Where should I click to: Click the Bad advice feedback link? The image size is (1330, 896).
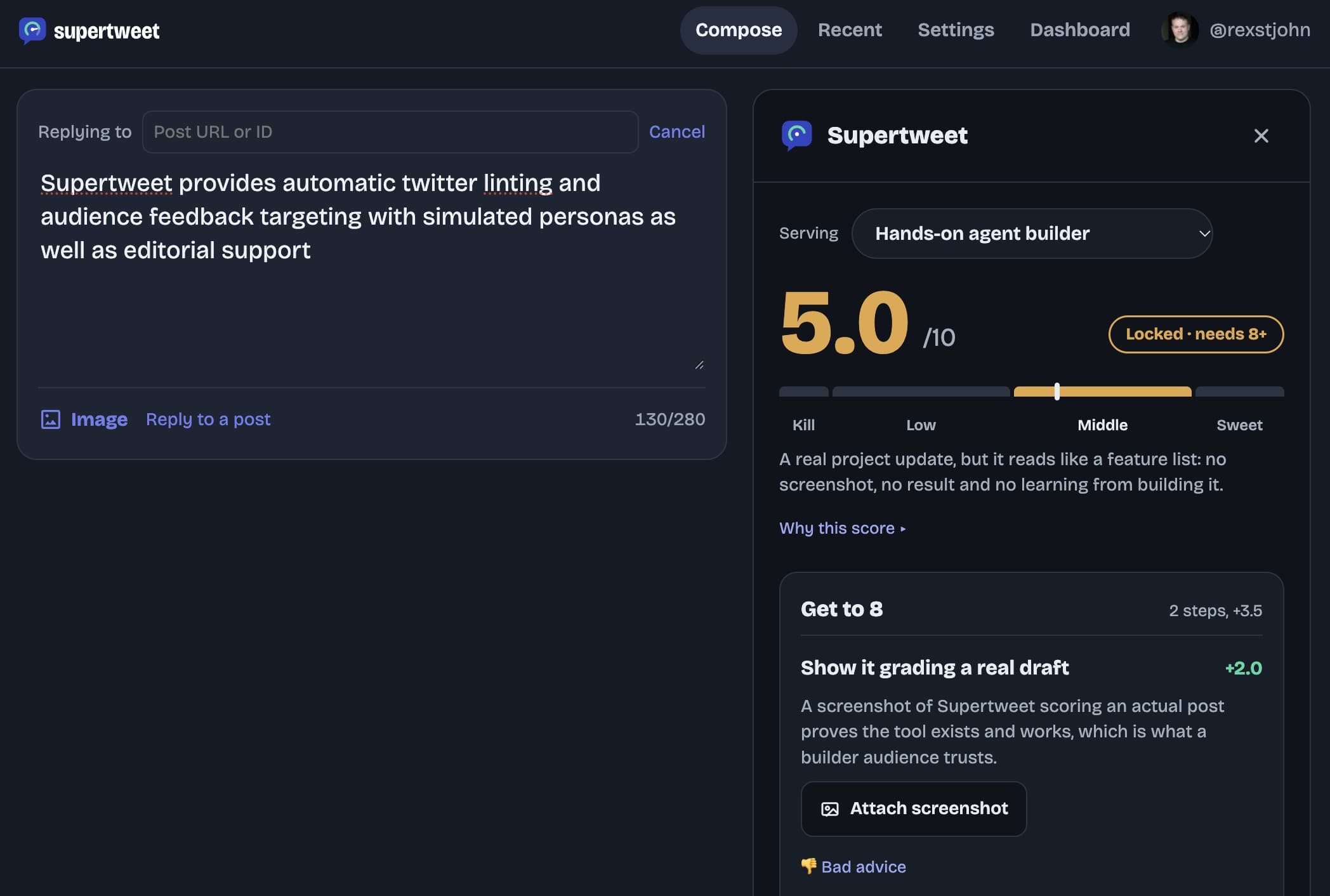[863, 867]
